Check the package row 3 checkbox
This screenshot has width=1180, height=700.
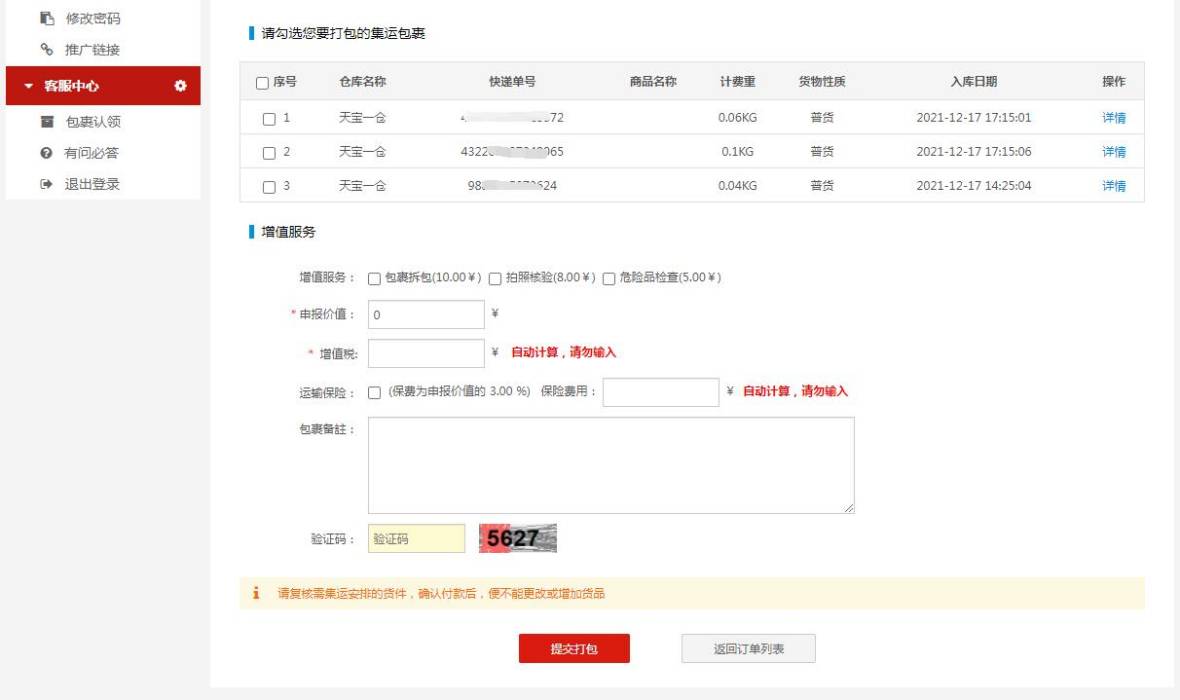pyautogui.click(x=269, y=187)
